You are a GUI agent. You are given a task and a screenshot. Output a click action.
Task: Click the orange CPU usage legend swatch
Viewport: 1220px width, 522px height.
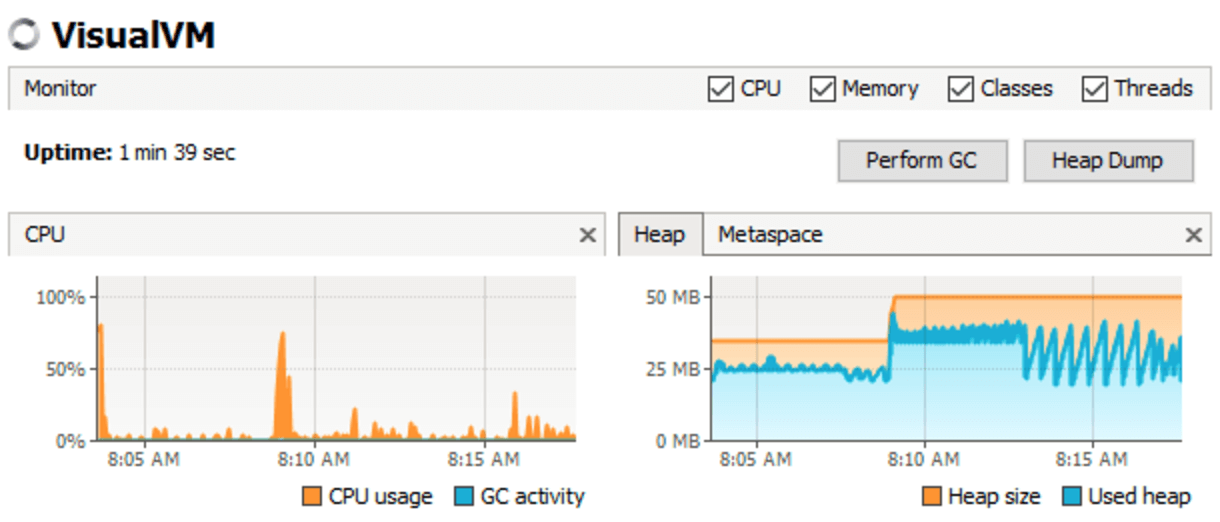[311, 496]
